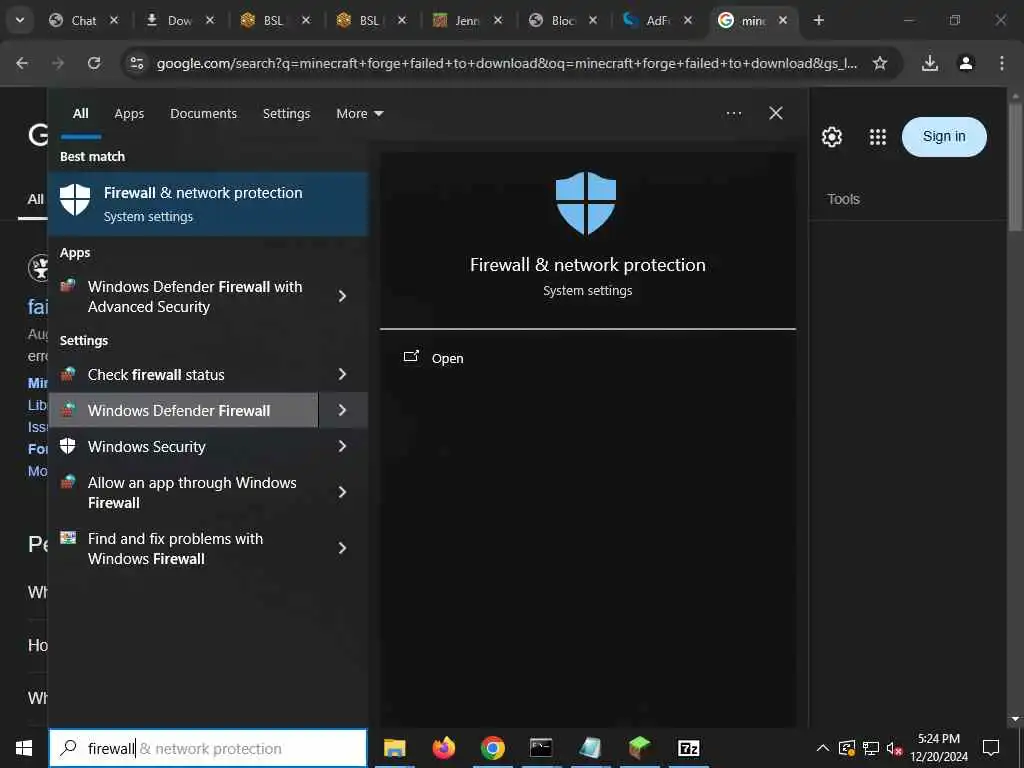This screenshot has width=1024, height=768.
Task: Open a new Chrome tab
Action: 818,20
